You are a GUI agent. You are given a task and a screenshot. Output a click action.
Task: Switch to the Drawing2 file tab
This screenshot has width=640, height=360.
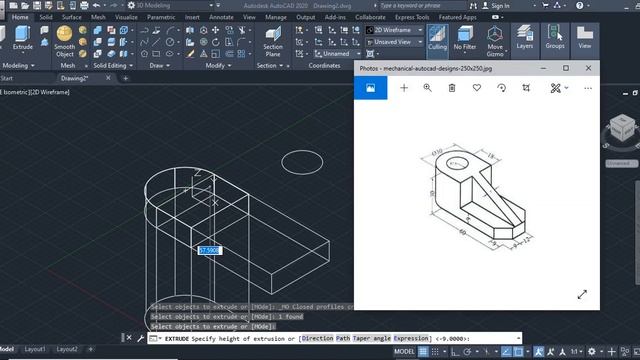click(x=74, y=78)
